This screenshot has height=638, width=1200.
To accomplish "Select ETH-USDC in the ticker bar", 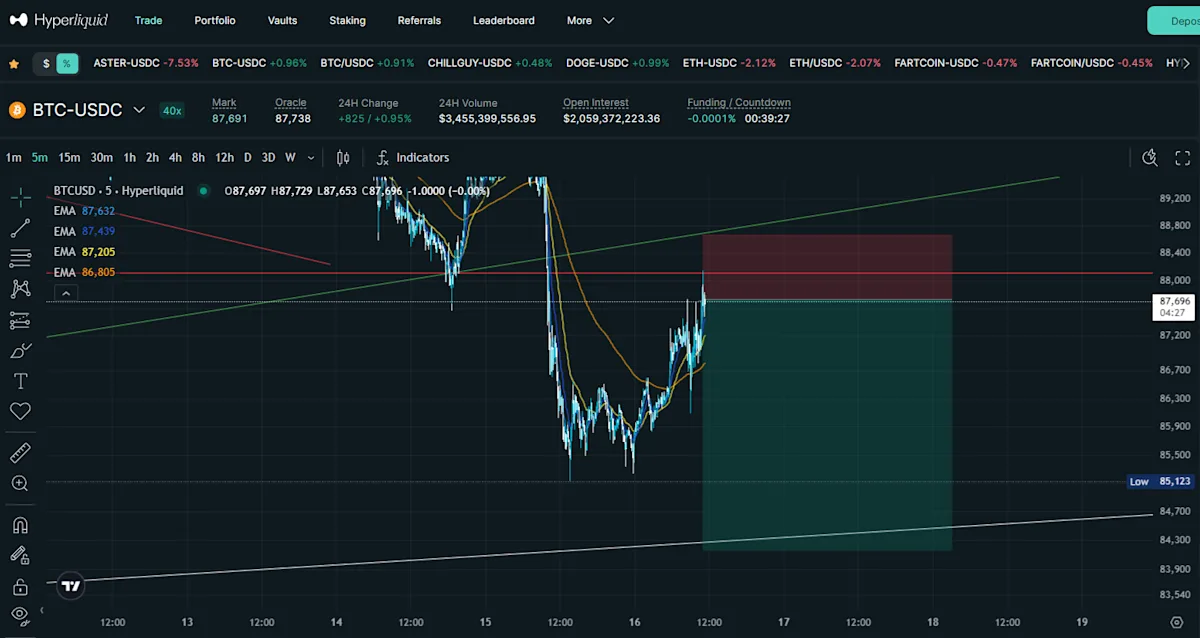I will pyautogui.click(x=729, y=63).
